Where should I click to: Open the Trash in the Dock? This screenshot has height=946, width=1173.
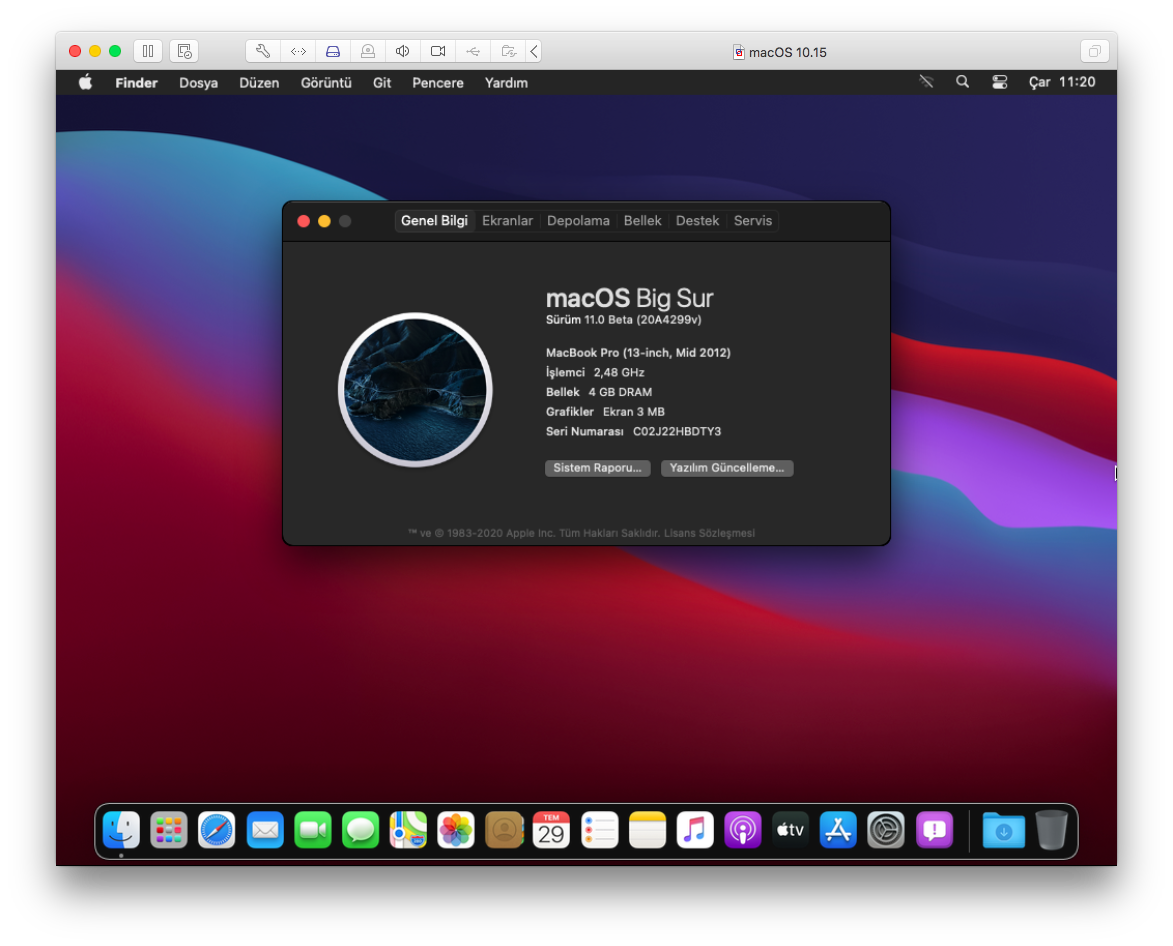1052,830
